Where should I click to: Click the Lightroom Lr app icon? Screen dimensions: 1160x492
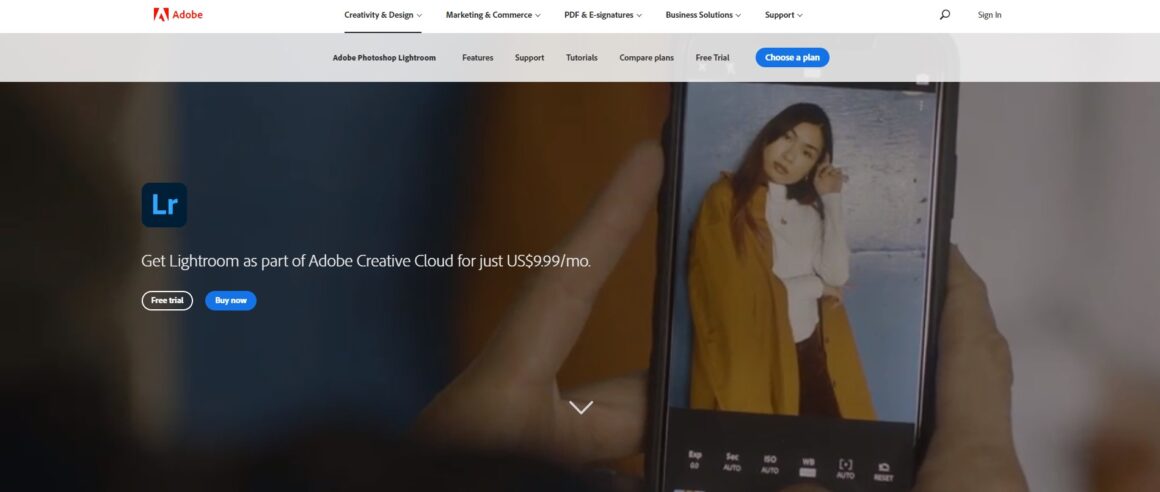coord(164,205)
